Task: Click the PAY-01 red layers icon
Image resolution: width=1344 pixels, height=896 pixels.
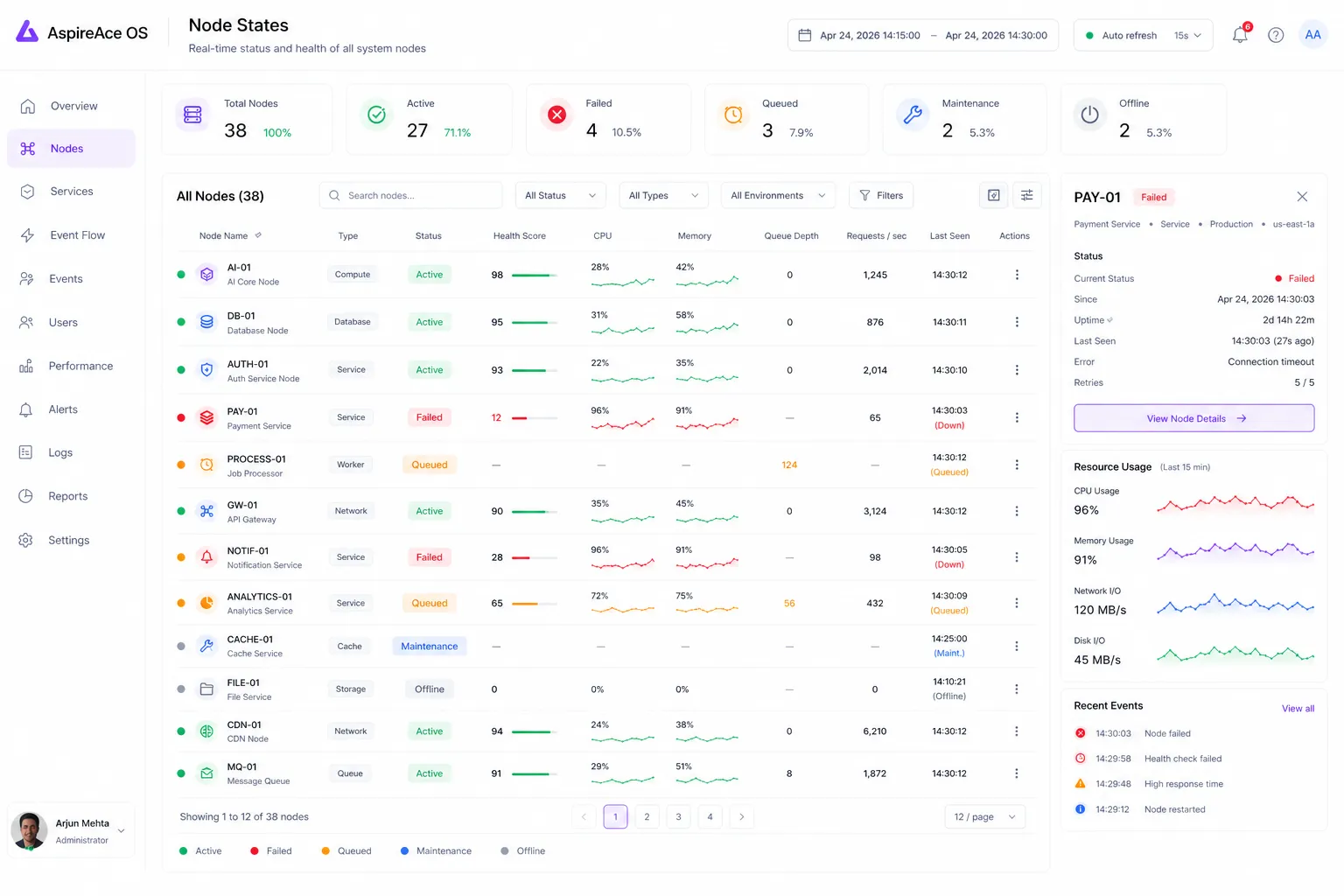Action: coord(206,417)
